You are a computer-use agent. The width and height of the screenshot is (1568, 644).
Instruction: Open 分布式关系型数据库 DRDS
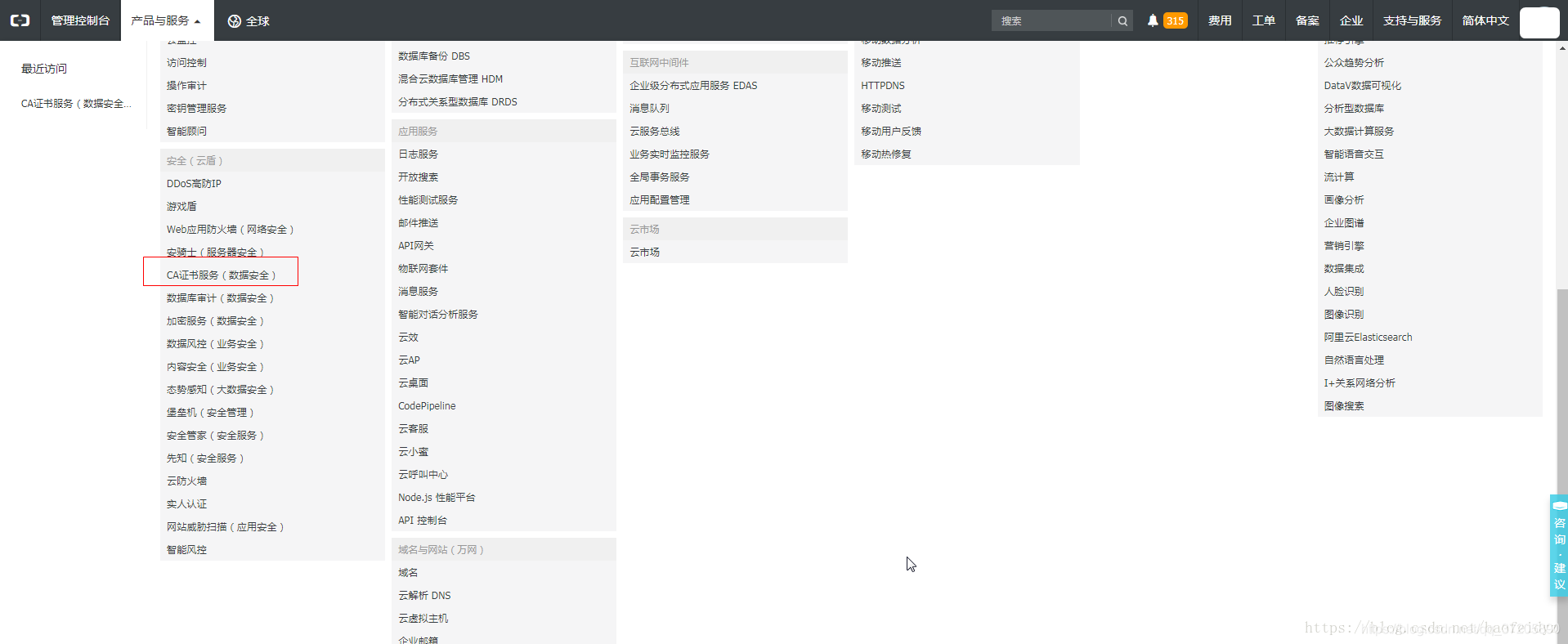(458, 102)
